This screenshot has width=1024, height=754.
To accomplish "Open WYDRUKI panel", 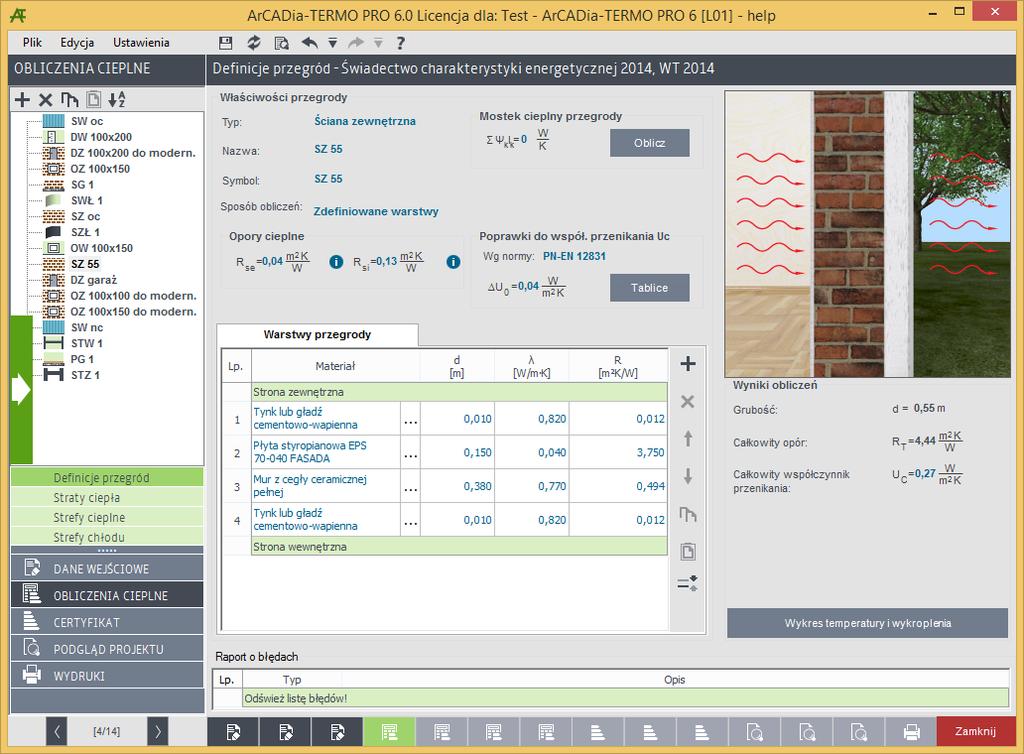I will pyautogui.click(x=107, y=676).
